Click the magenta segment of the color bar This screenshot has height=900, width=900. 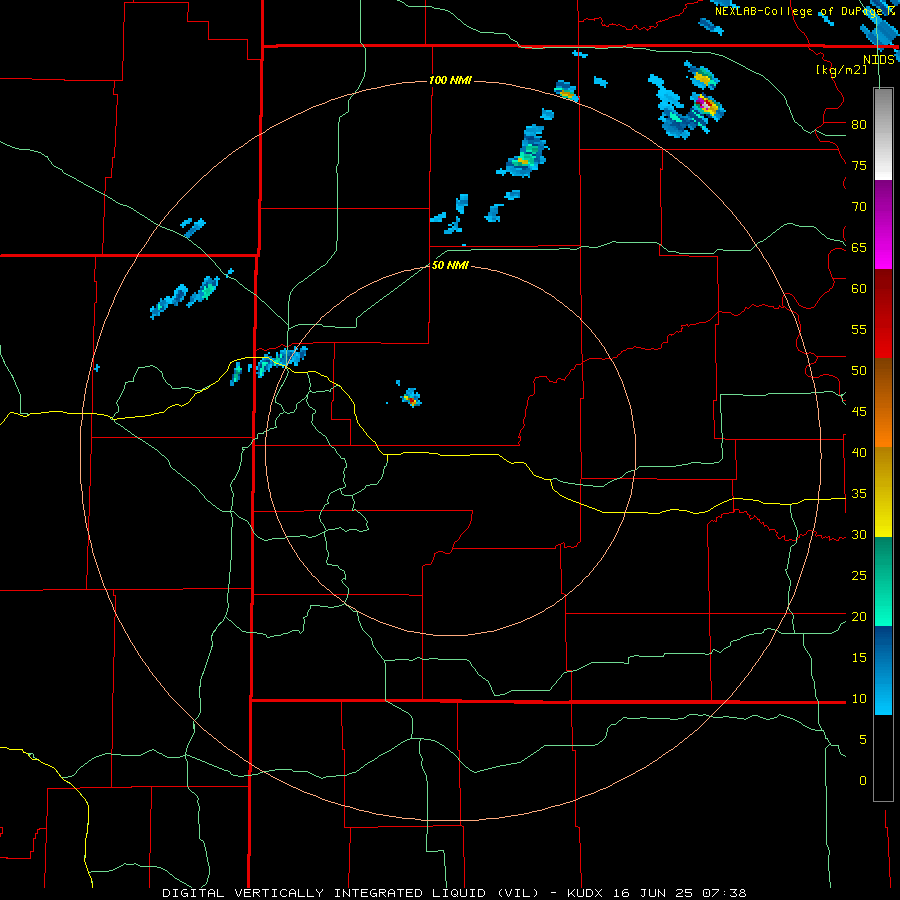pos(883,224)
